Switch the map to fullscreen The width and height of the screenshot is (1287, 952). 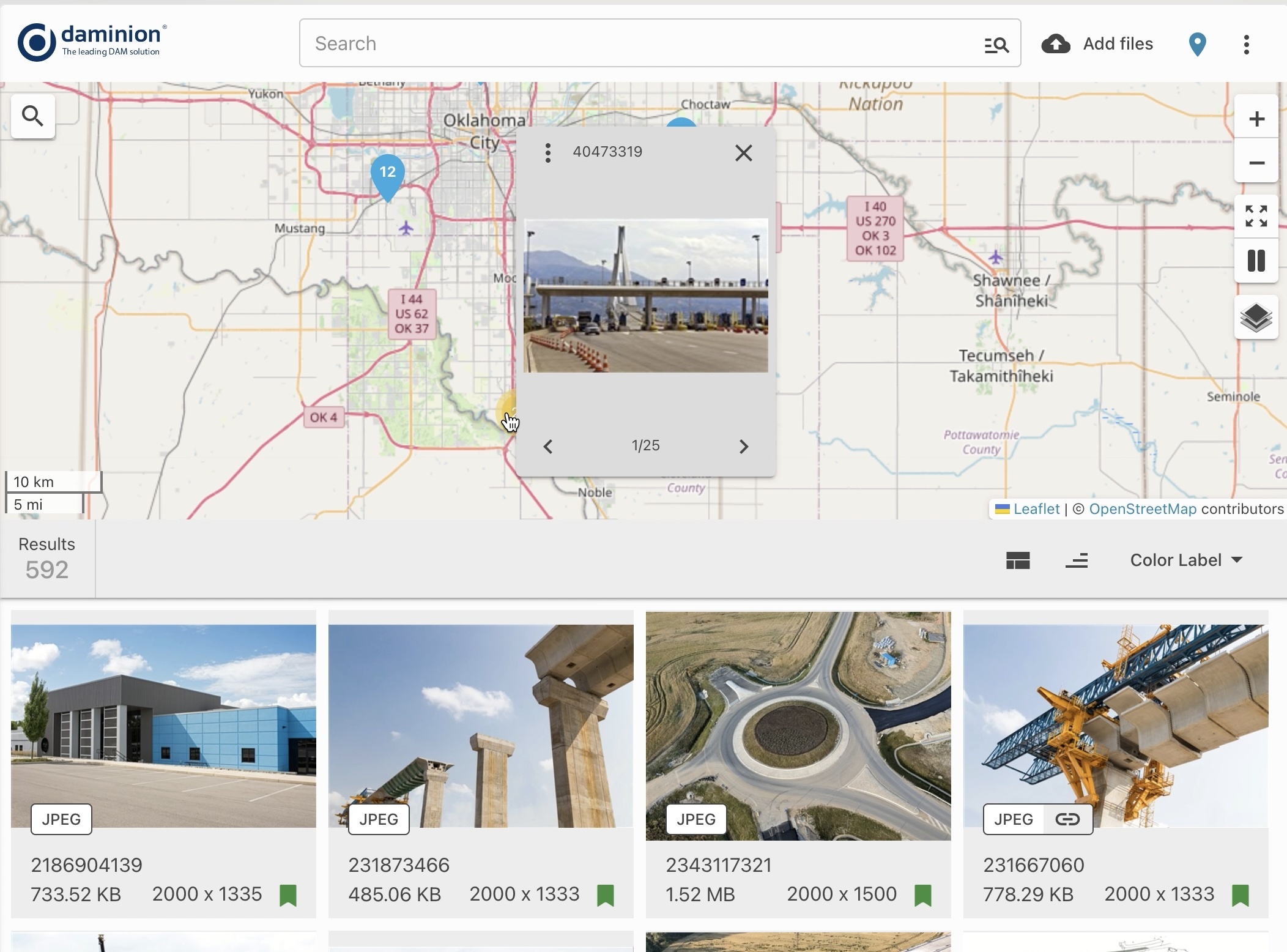pyautogui.click(x=1256, y=216)
